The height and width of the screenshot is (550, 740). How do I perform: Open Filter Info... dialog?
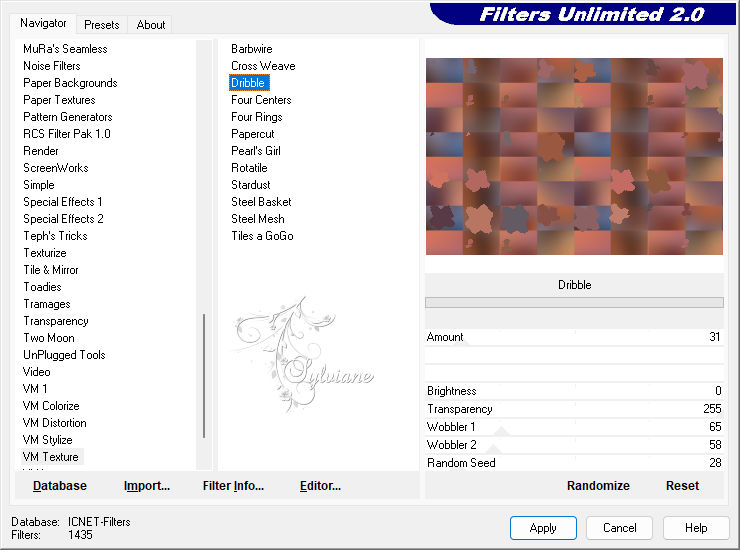(x=233, y=486)
